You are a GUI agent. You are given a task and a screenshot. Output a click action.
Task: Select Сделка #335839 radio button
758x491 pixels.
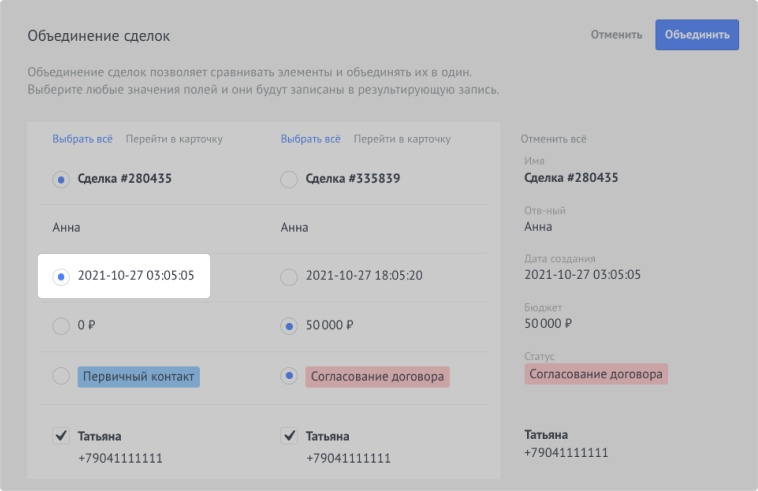coord(289,180)
